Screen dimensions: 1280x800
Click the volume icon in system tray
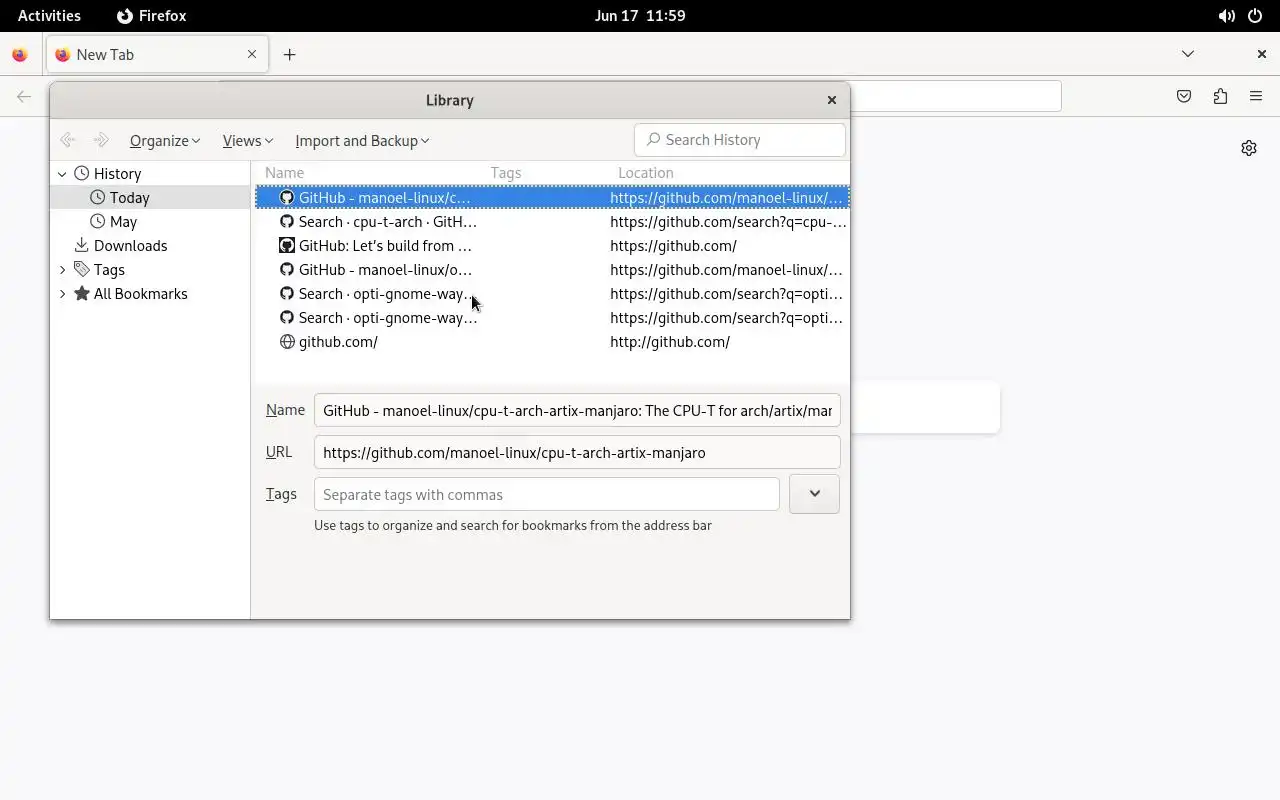pos(1226,16)
